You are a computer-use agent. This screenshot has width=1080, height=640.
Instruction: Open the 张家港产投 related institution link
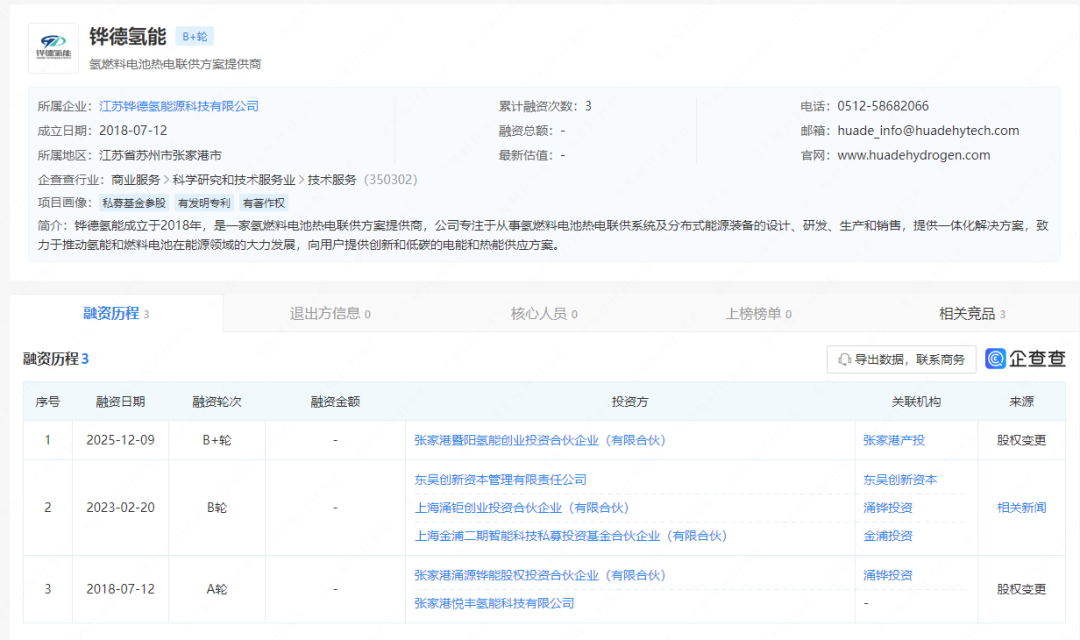896,439
